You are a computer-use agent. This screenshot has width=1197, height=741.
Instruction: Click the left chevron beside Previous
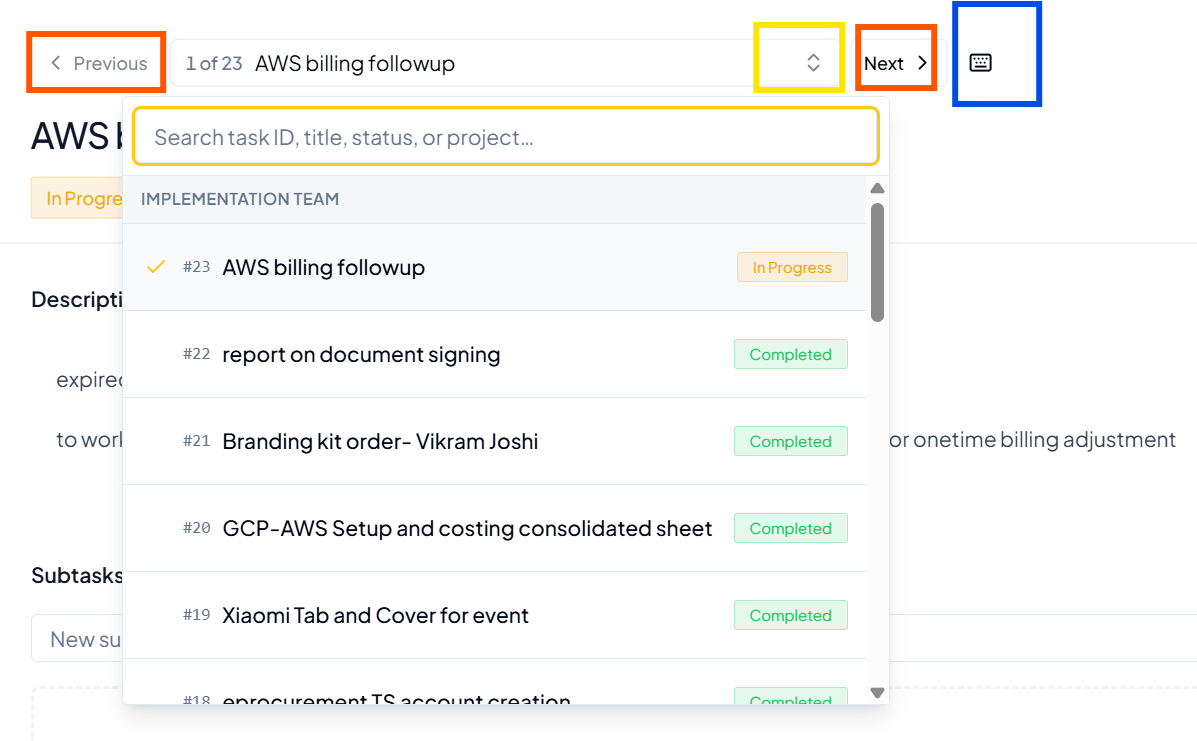[x=56, y=63]
